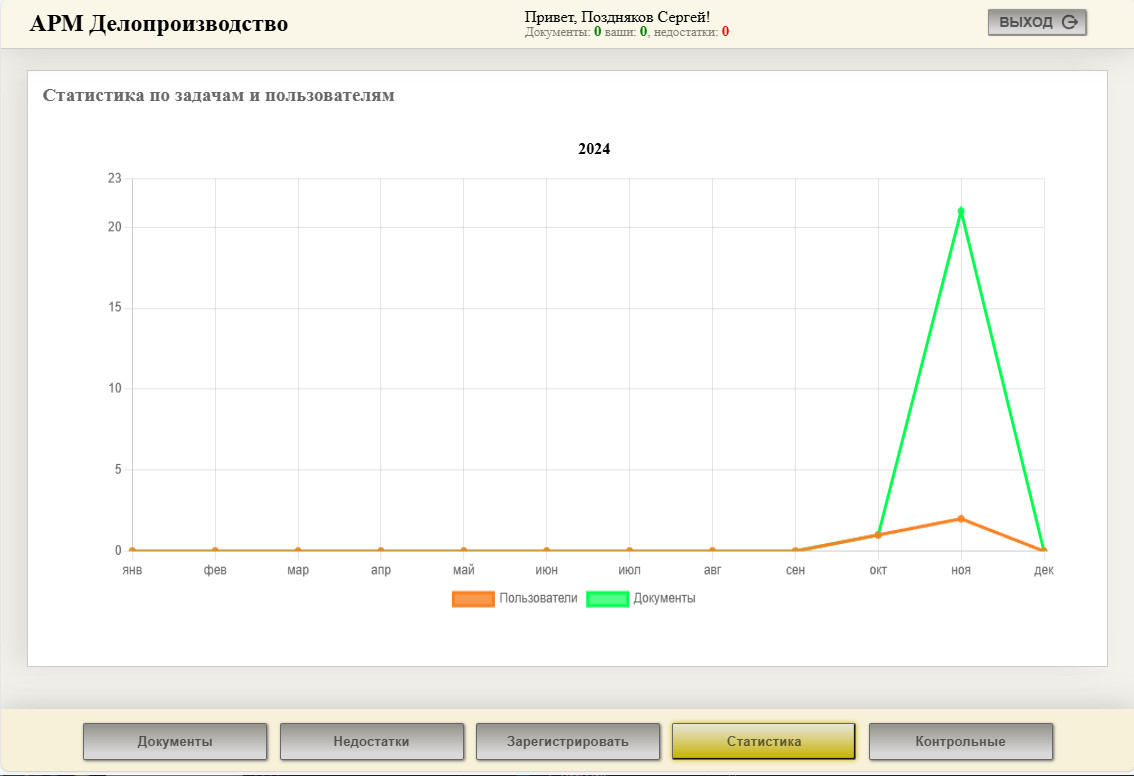The width and height of the screenshot is (1134, 776).
Task: Open the Документы section
Action: pos(175,741)
